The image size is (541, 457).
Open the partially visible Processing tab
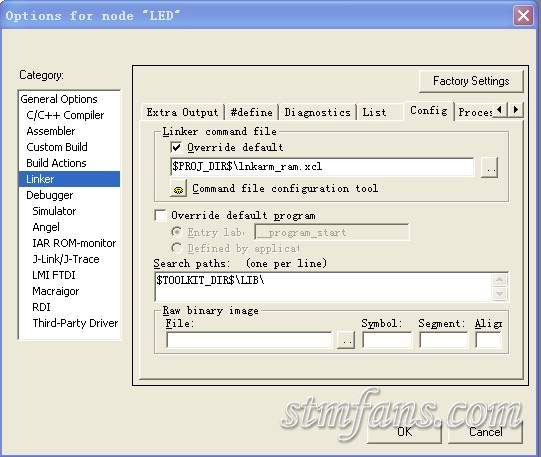click(475, 112)
